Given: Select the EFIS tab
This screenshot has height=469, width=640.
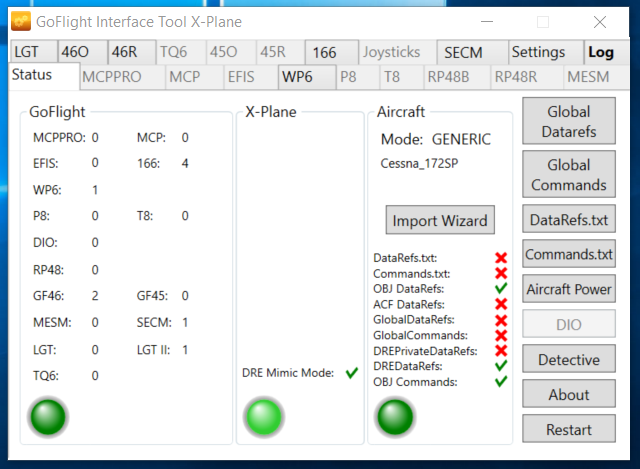Looking at the screenshot, I should pyautogui.click(x=251, y=77).
